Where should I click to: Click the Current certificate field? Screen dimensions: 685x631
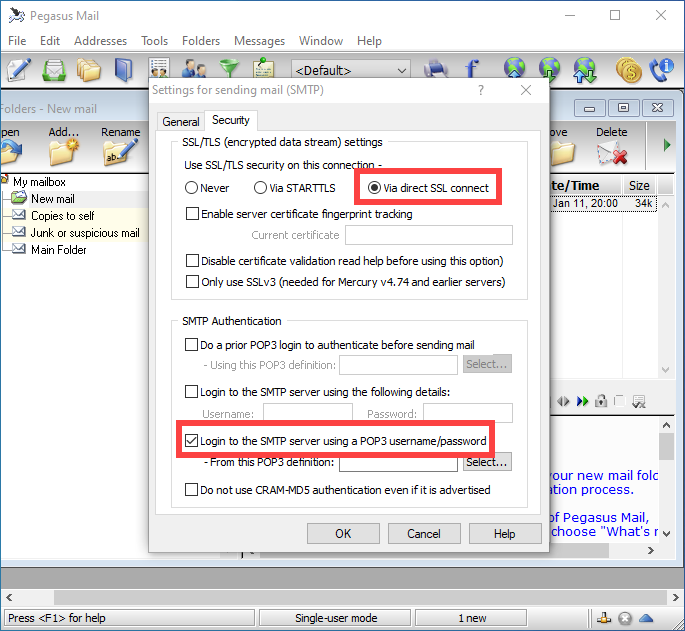[429, 235]
